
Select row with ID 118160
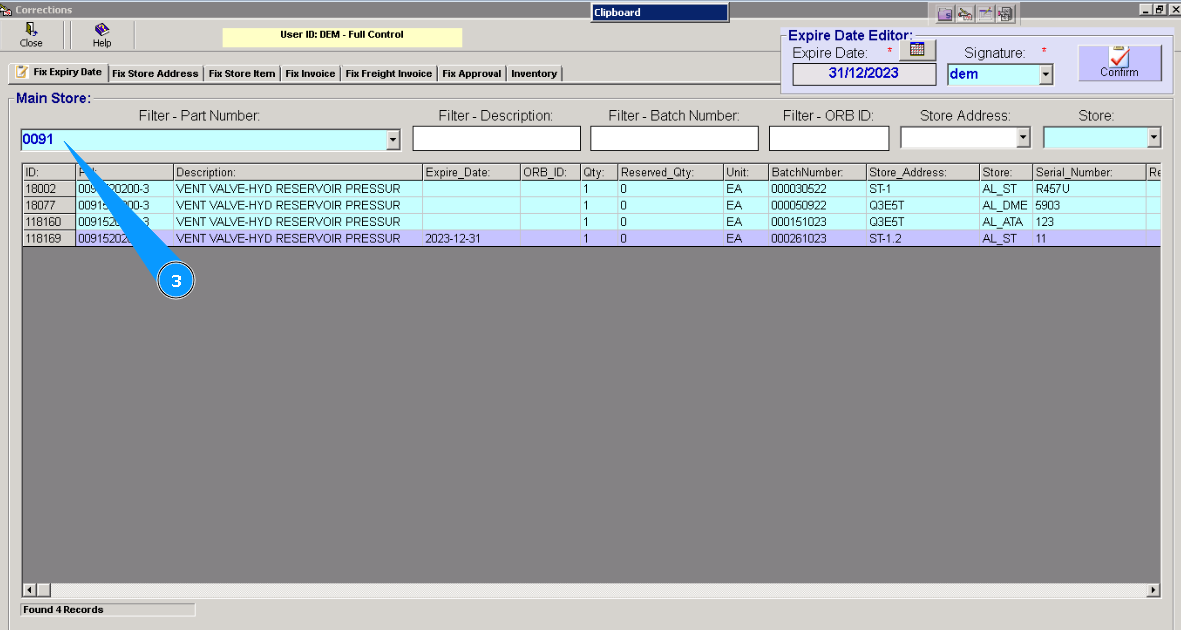click(591, 222)
